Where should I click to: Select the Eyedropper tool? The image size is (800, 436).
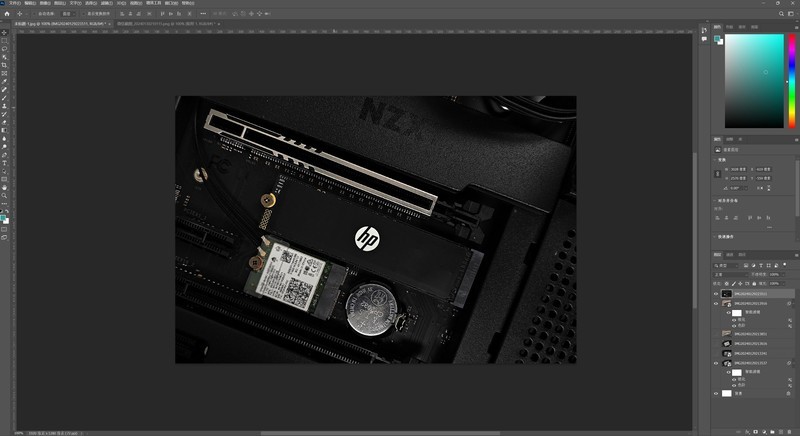pos(5,81)
